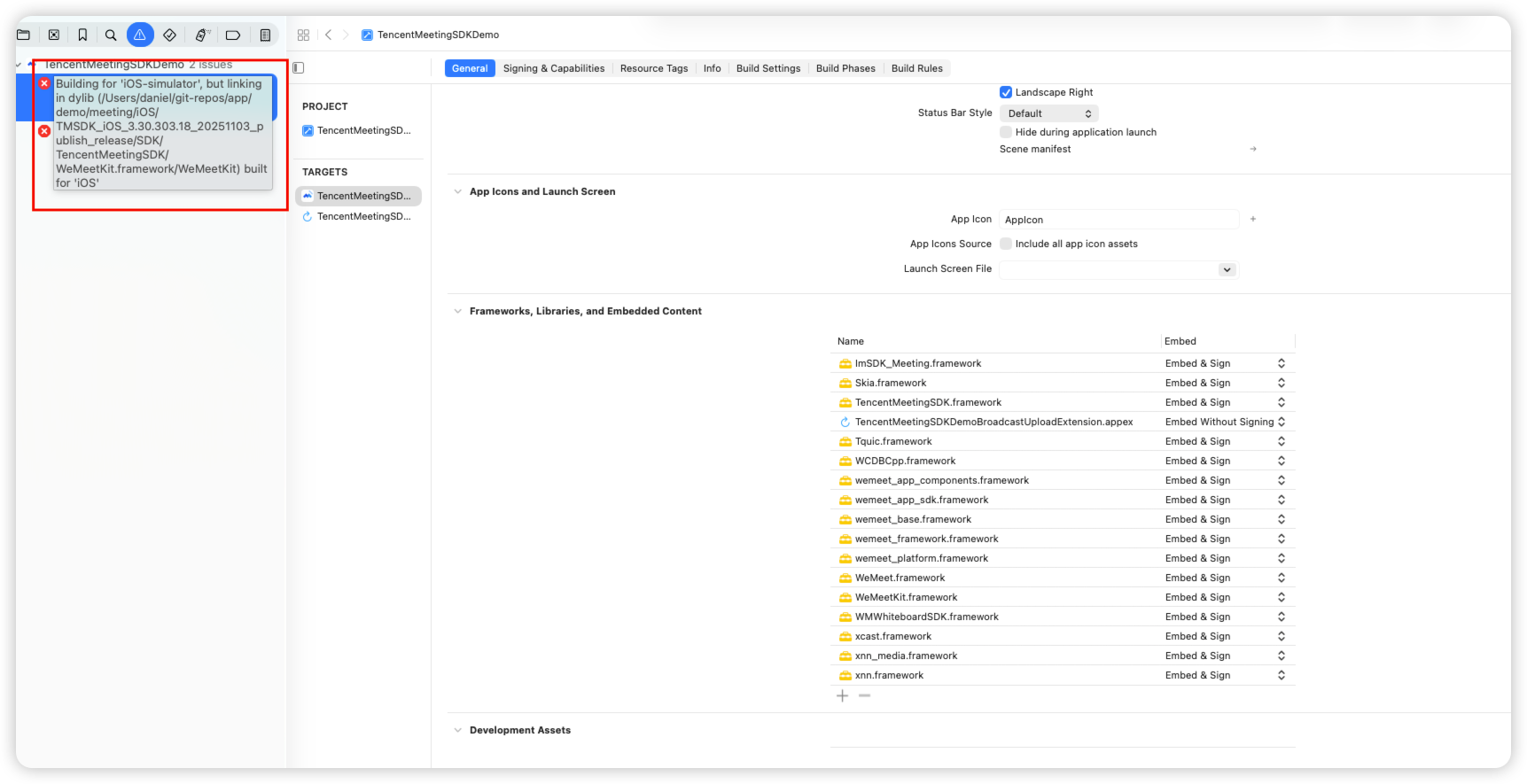Screen dimensions: 1527x784
Task: Switch to the Info tab
Action: click(x=713, y=68)
